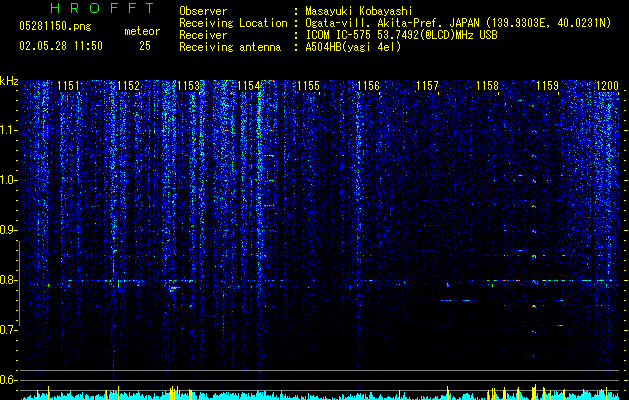Viewport: 629px width, 400px height.
Task: Select the meteor count value 25
Action: point(145,46)
